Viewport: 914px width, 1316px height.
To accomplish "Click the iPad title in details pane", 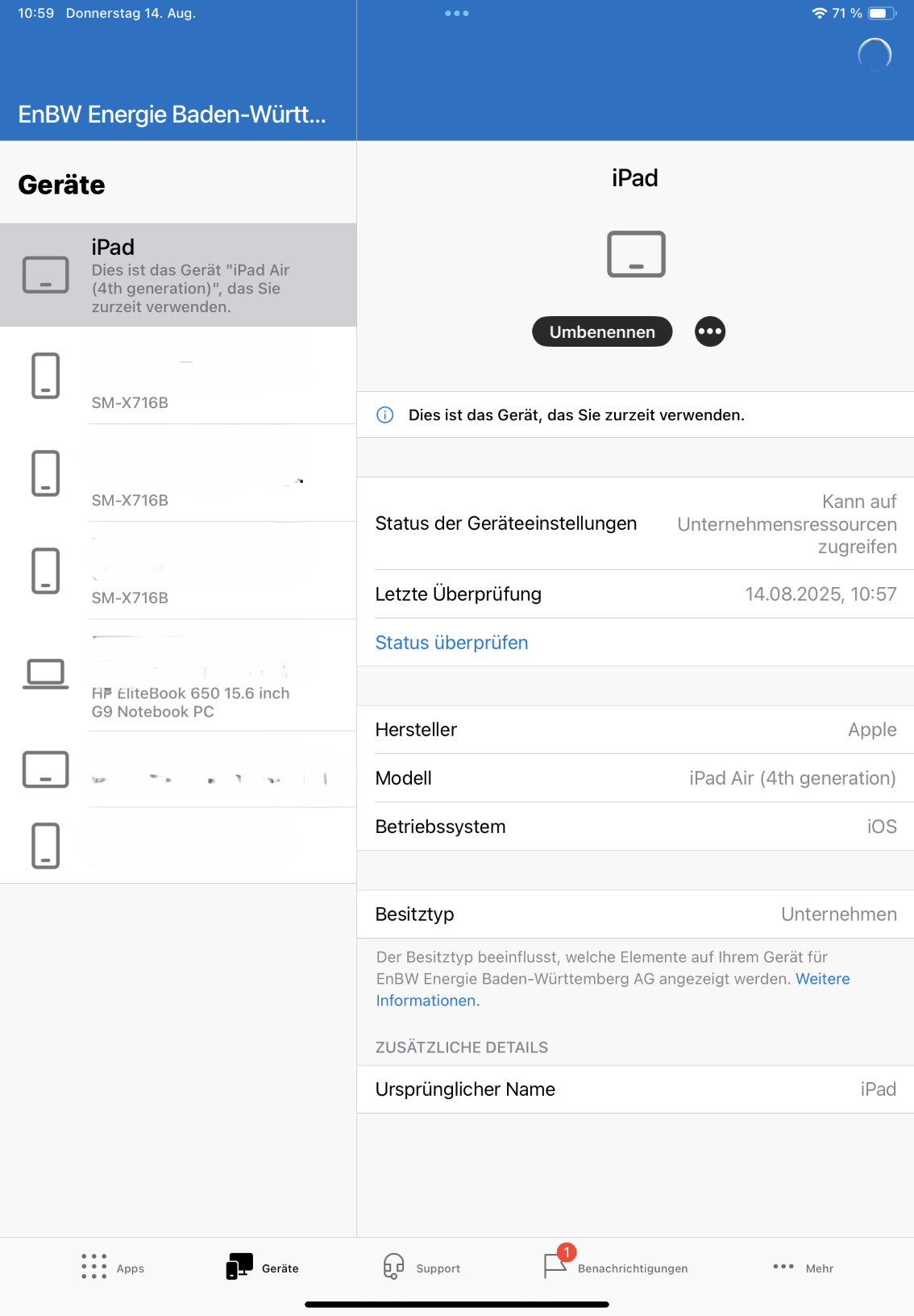I will pyautogui.click(x=635, y=177).
